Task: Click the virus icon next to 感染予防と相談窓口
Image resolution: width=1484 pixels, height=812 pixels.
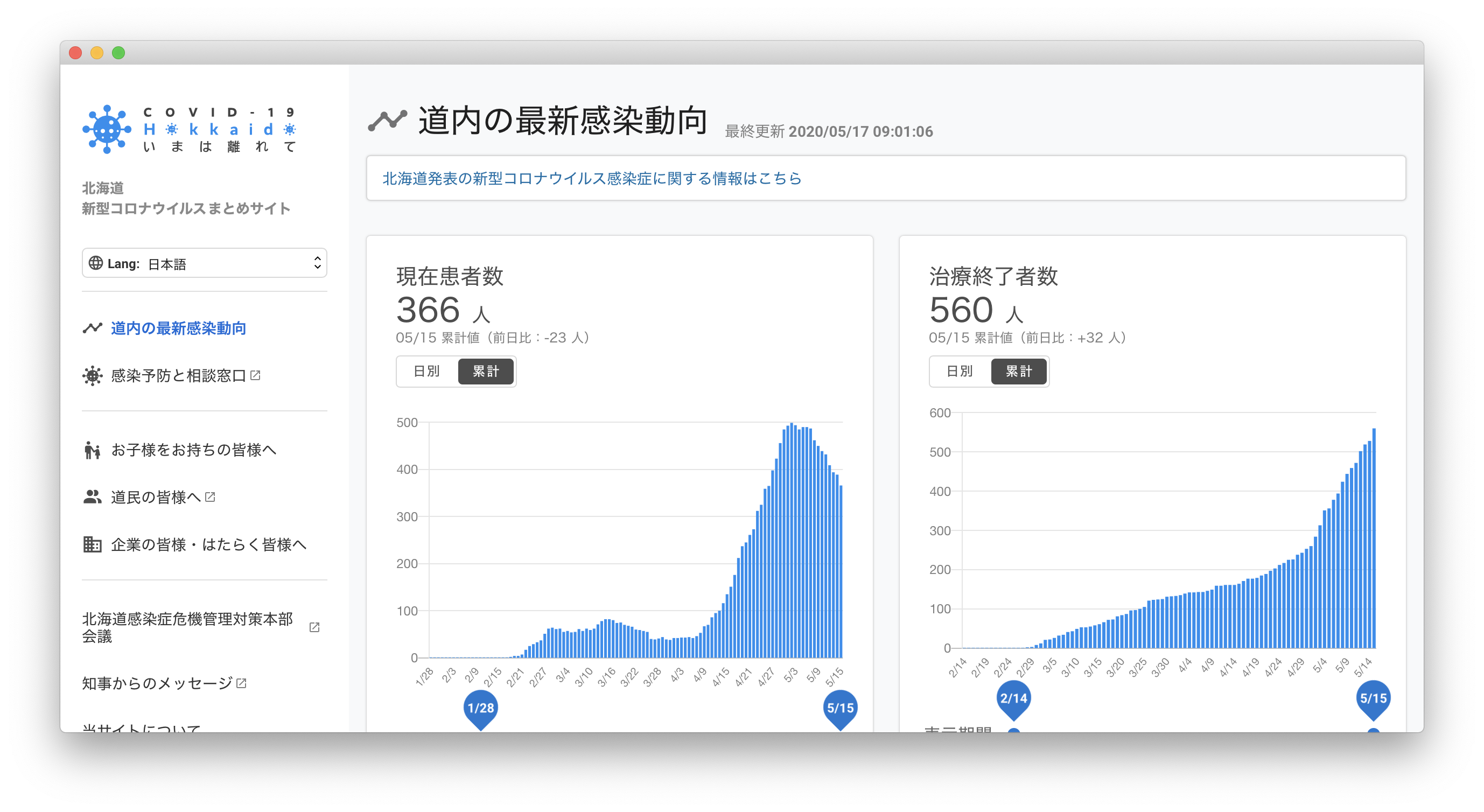Action: 92,375
